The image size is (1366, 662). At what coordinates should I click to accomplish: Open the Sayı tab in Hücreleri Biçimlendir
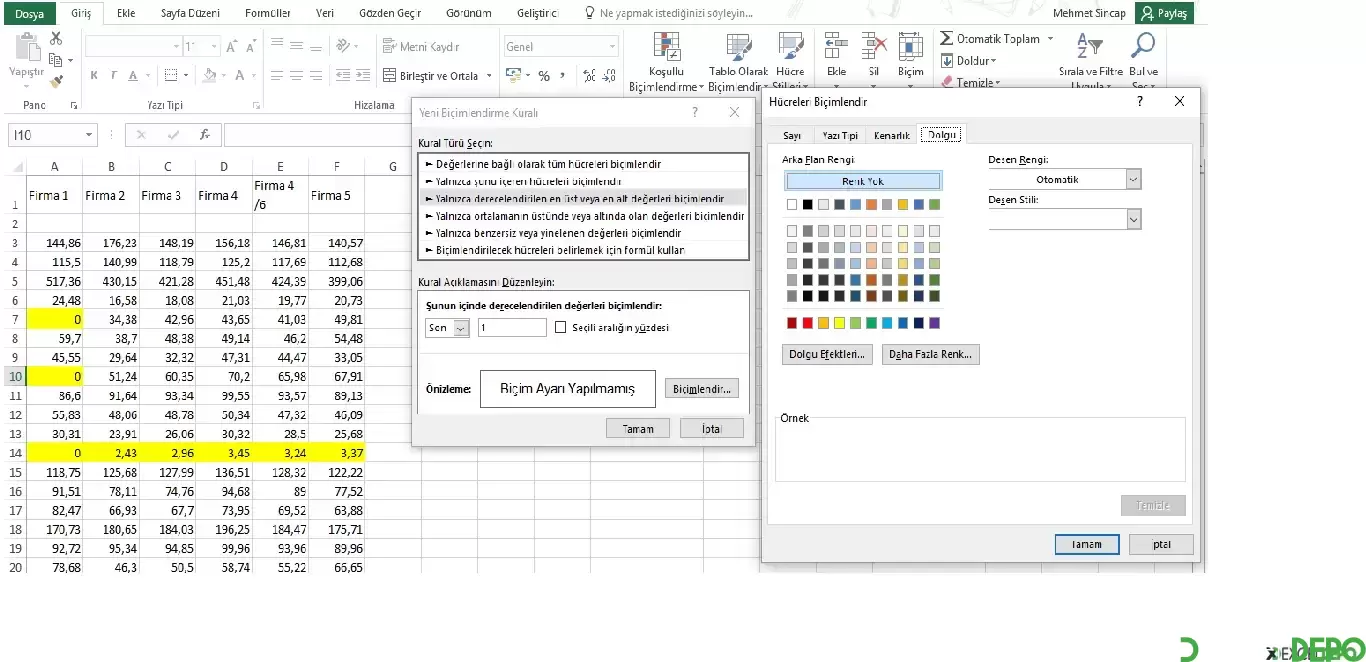click(x=792, y=135)
